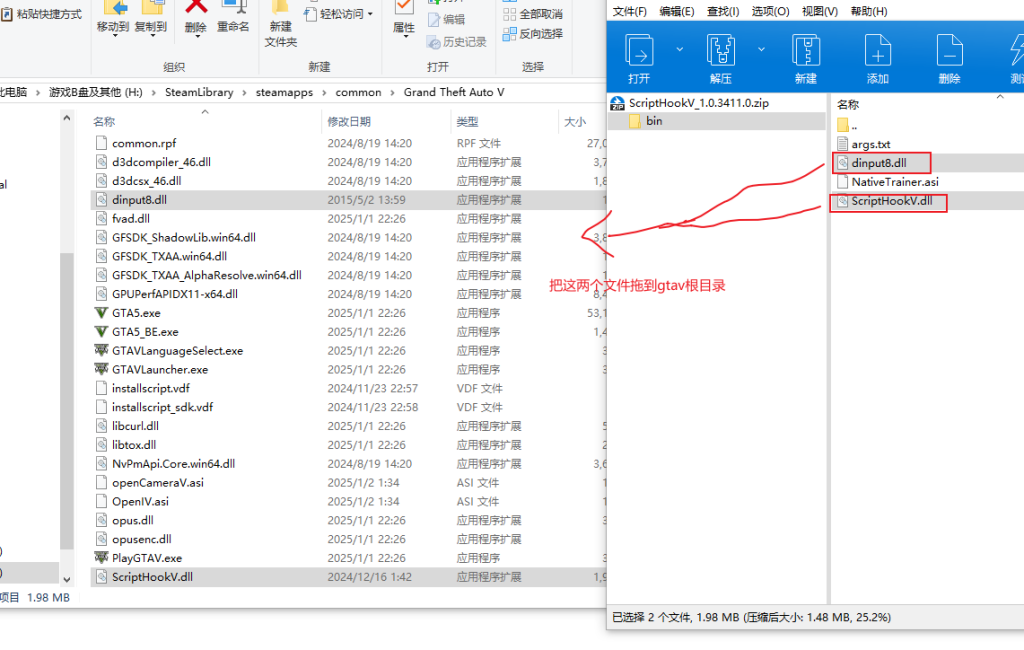Click steamapps in the address breadcrumb
Screen dimensions: 1024x650
(284, 92)
